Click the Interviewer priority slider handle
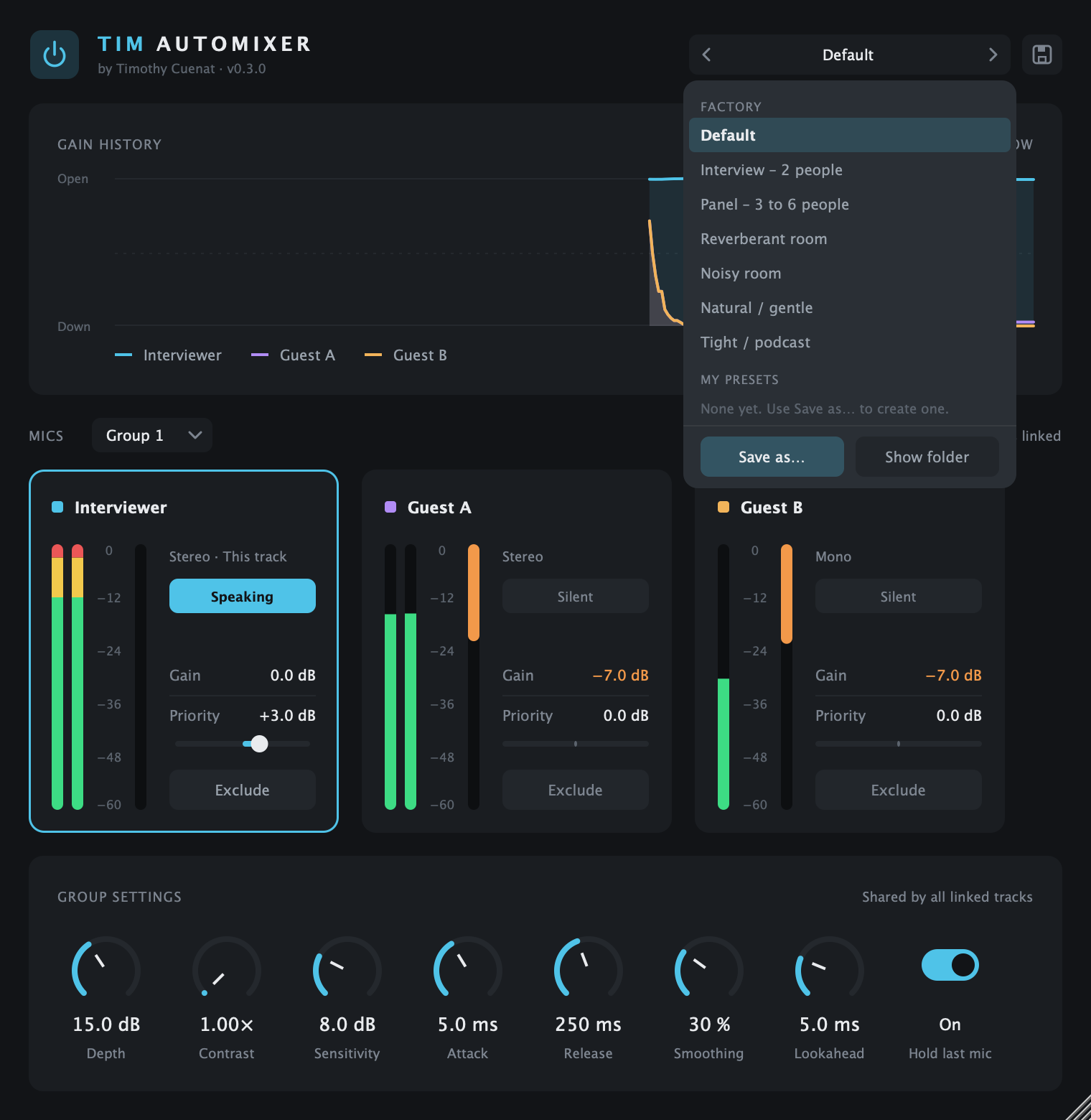This screenshot has height=1120, width=1091. [x=260, y=744]
